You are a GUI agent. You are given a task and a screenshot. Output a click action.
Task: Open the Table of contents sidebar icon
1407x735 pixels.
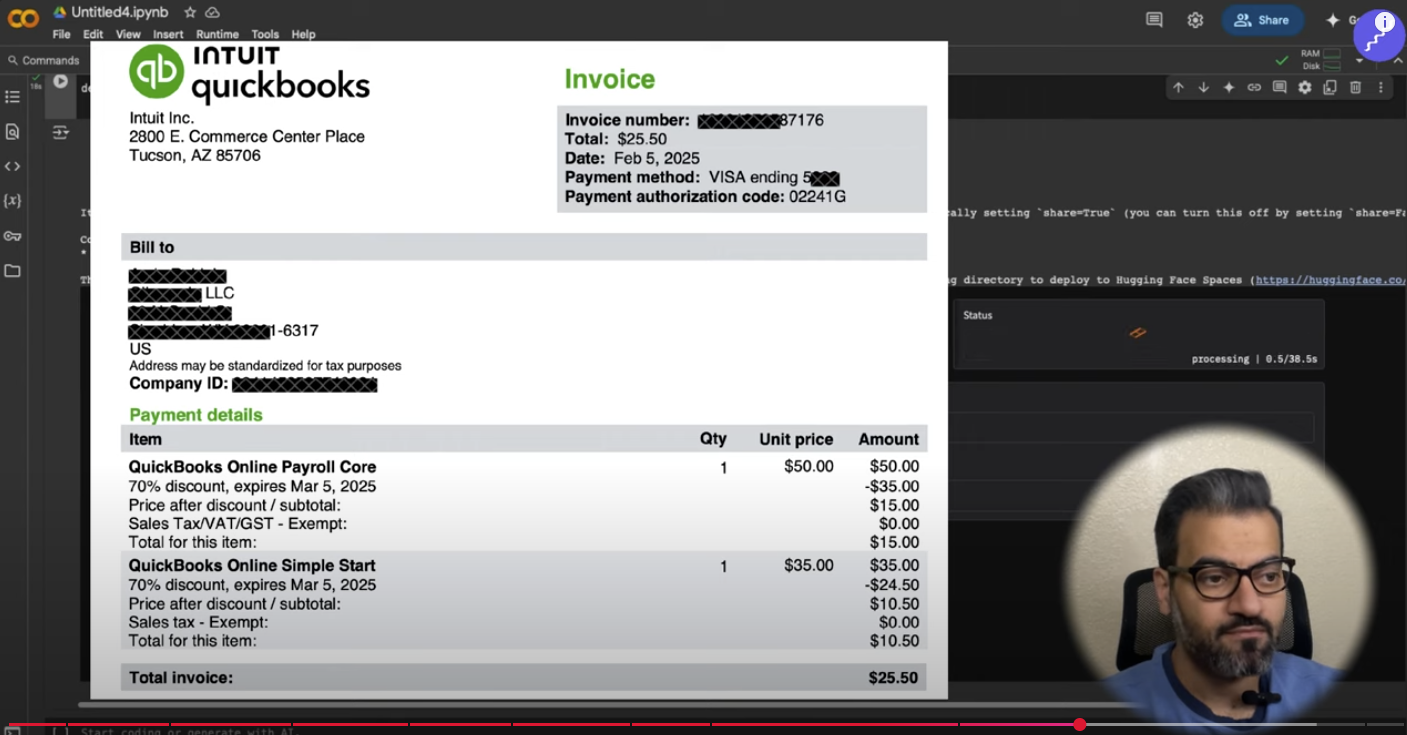click(x=12, y=97)
